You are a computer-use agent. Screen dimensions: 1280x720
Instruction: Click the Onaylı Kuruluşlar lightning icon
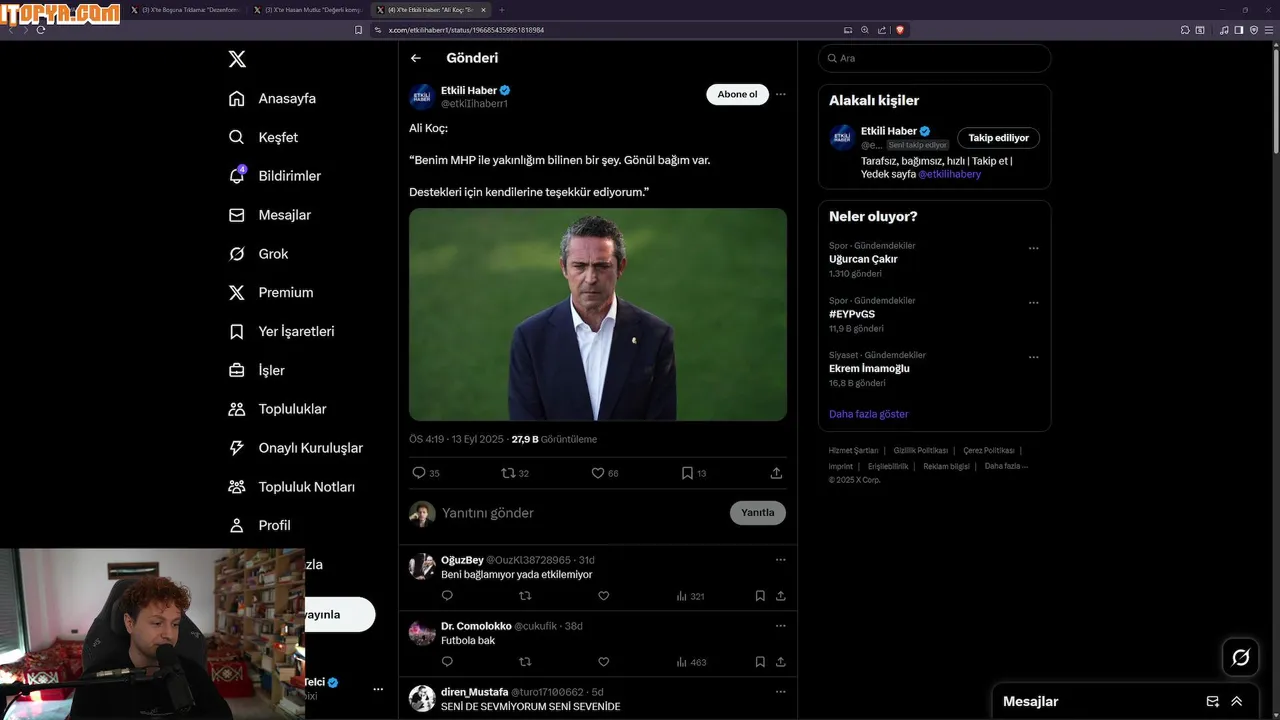click(237, 448)
